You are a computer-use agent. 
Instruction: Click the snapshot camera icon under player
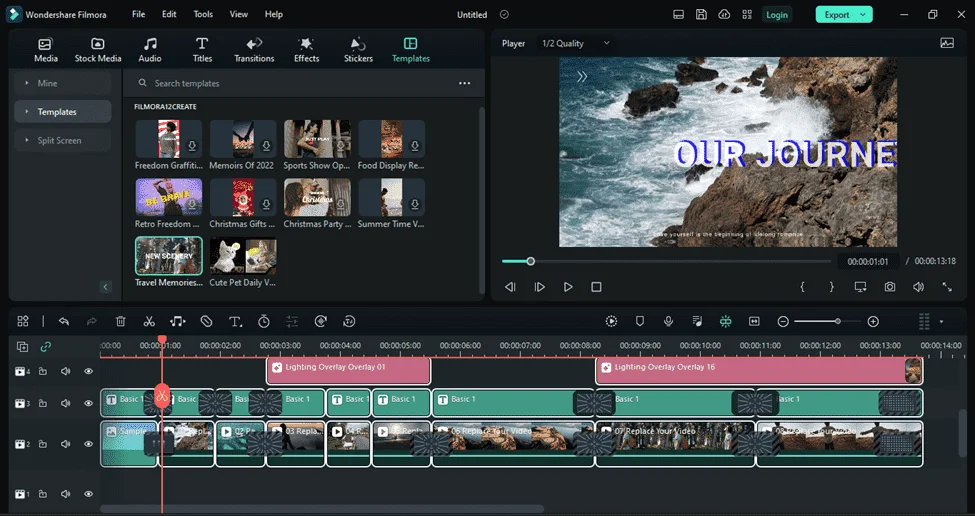pyautogui.click(x=890, y=287)
